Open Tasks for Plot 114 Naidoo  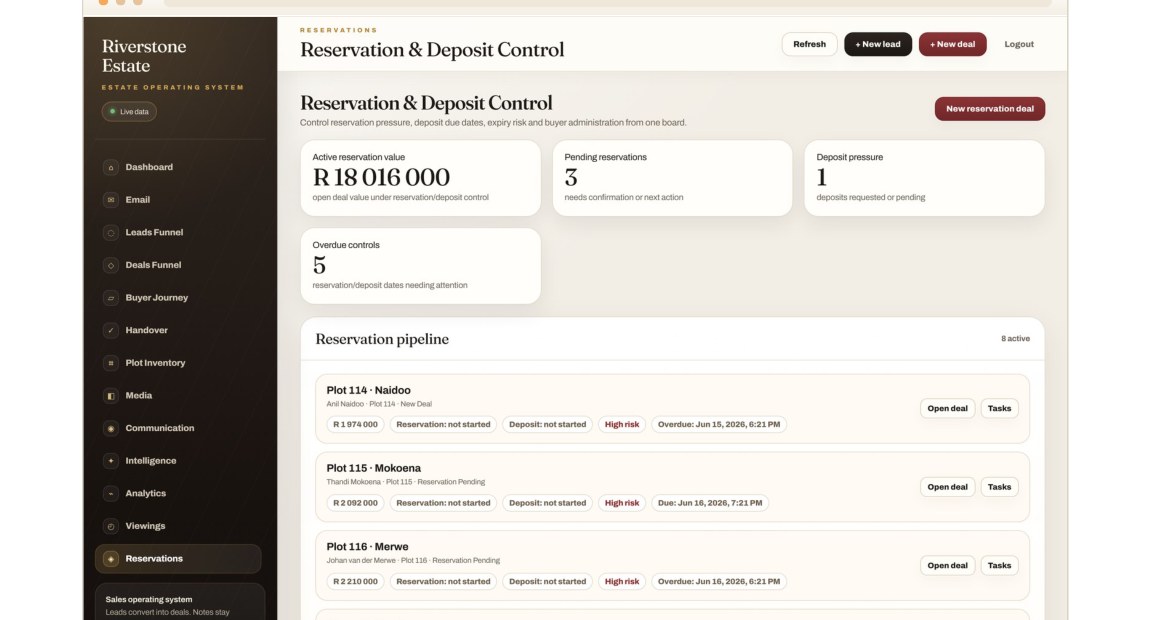pyautogui.click(x=999, y=409)
